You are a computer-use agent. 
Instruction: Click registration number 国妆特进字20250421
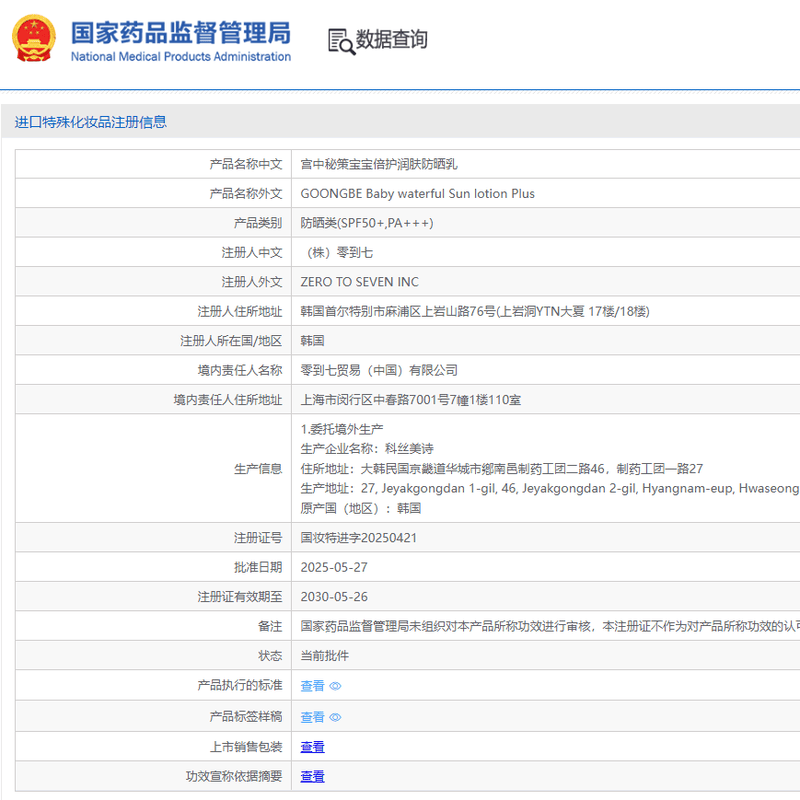coord(359,538)
